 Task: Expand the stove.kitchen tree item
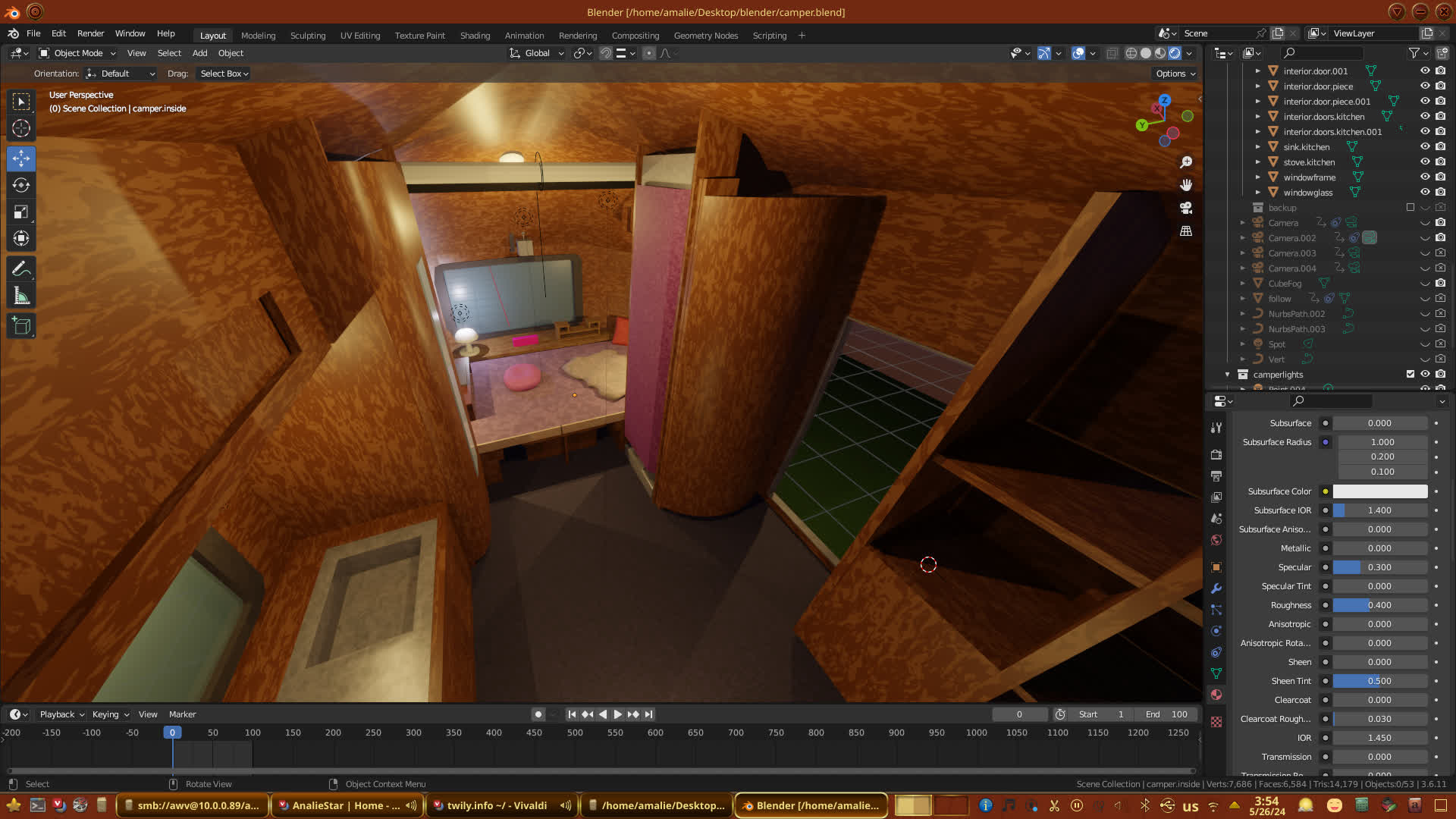(1258, 162)
